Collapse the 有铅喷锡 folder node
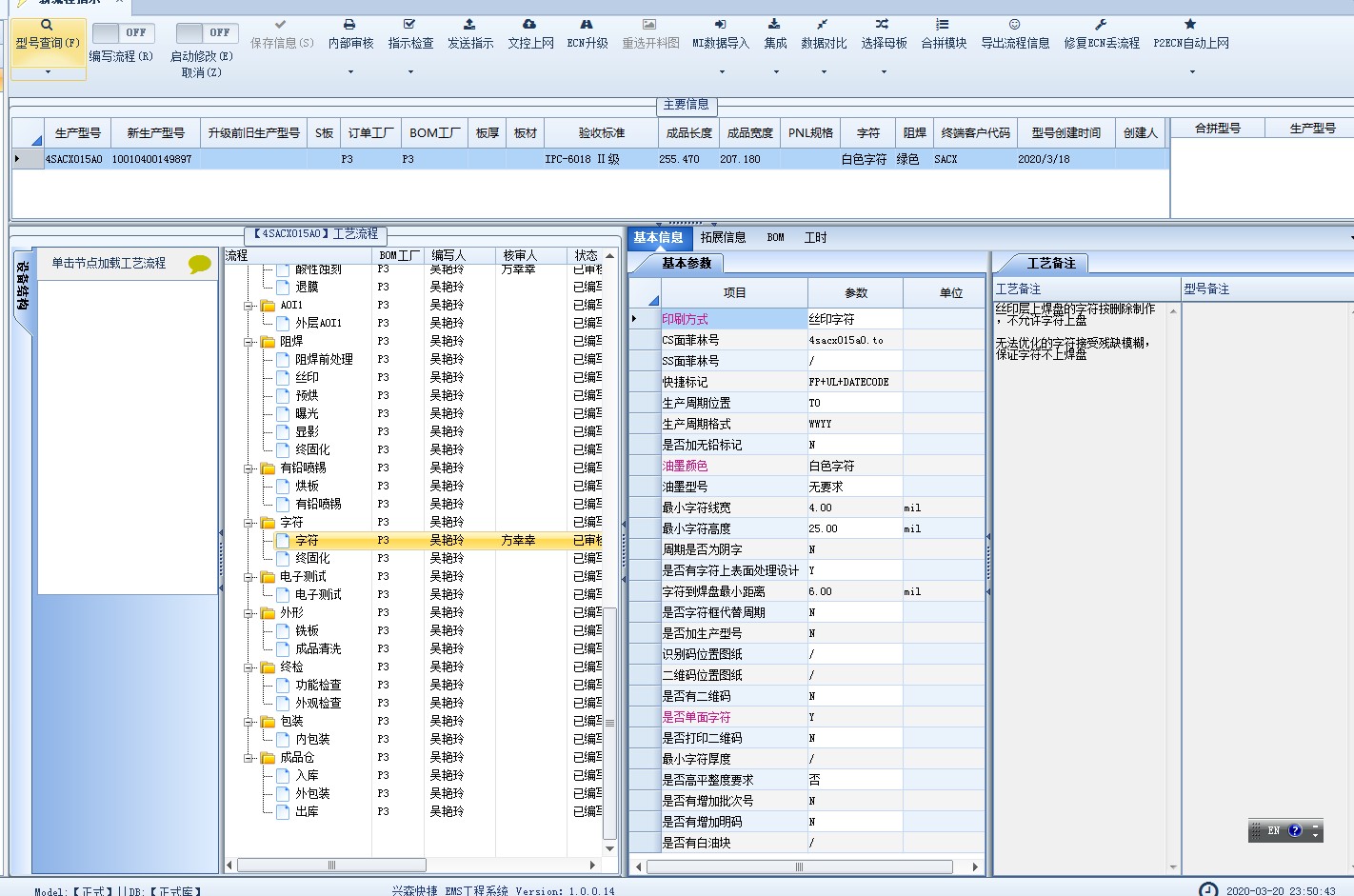The width and height of the screenshot is (1354, 896). tap(249, 468)
